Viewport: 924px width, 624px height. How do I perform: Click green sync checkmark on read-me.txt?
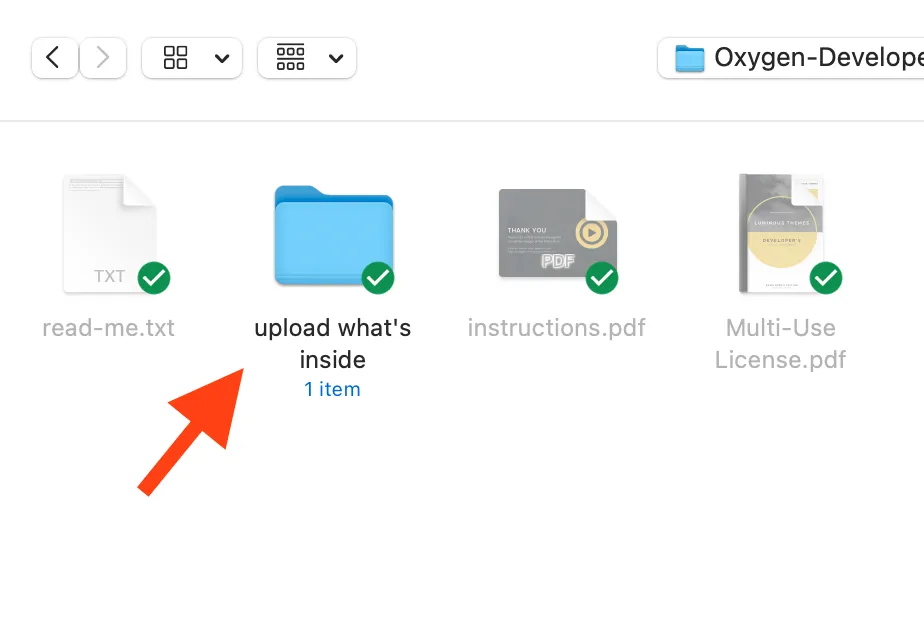click(154, 278)
